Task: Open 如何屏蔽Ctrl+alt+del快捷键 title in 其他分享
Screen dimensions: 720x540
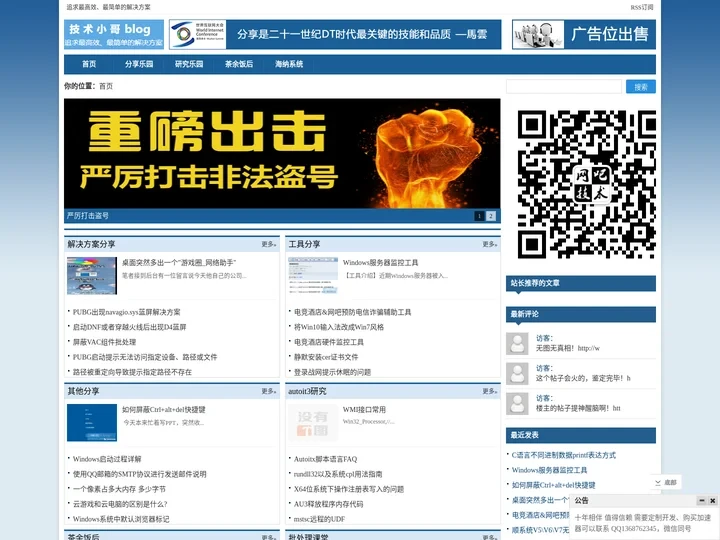Action: (164, 410)
